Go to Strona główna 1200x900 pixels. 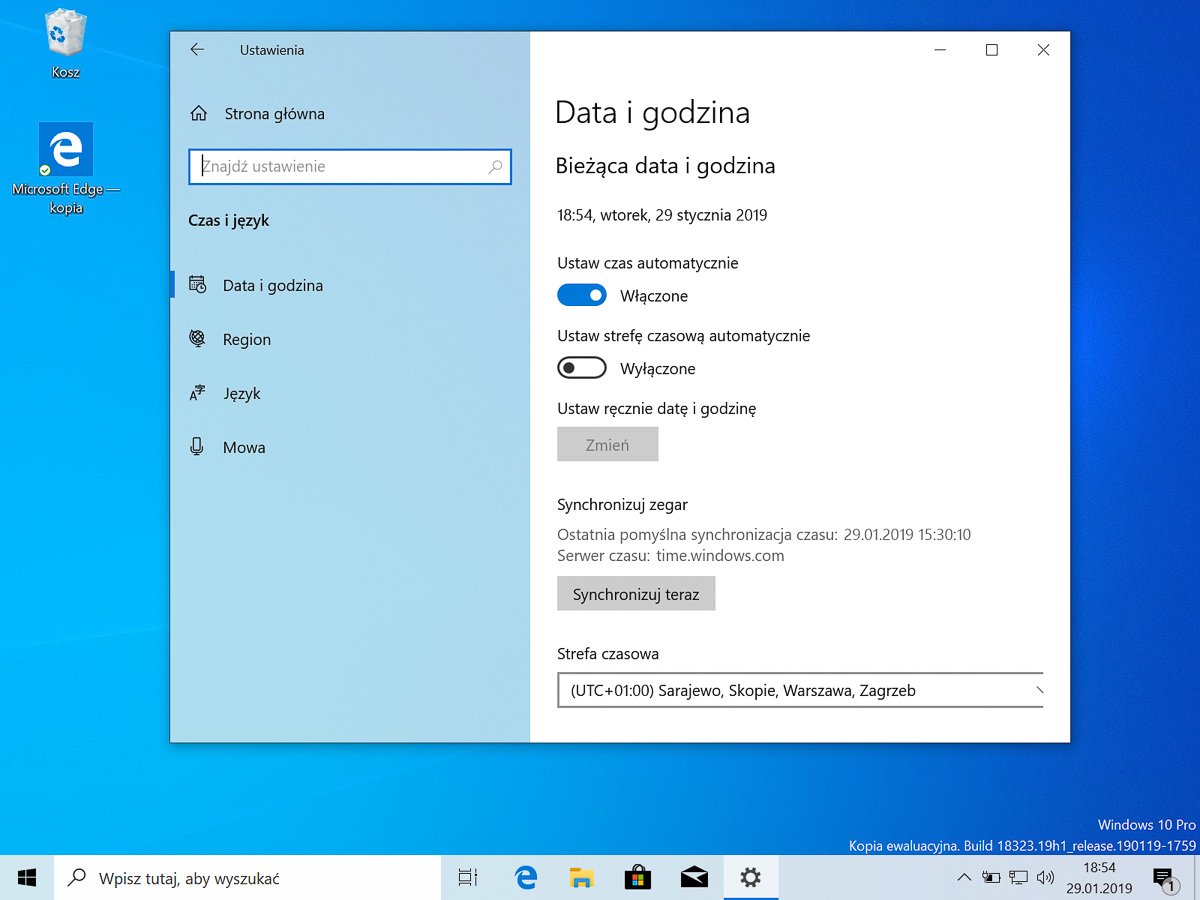pos(274,114)
